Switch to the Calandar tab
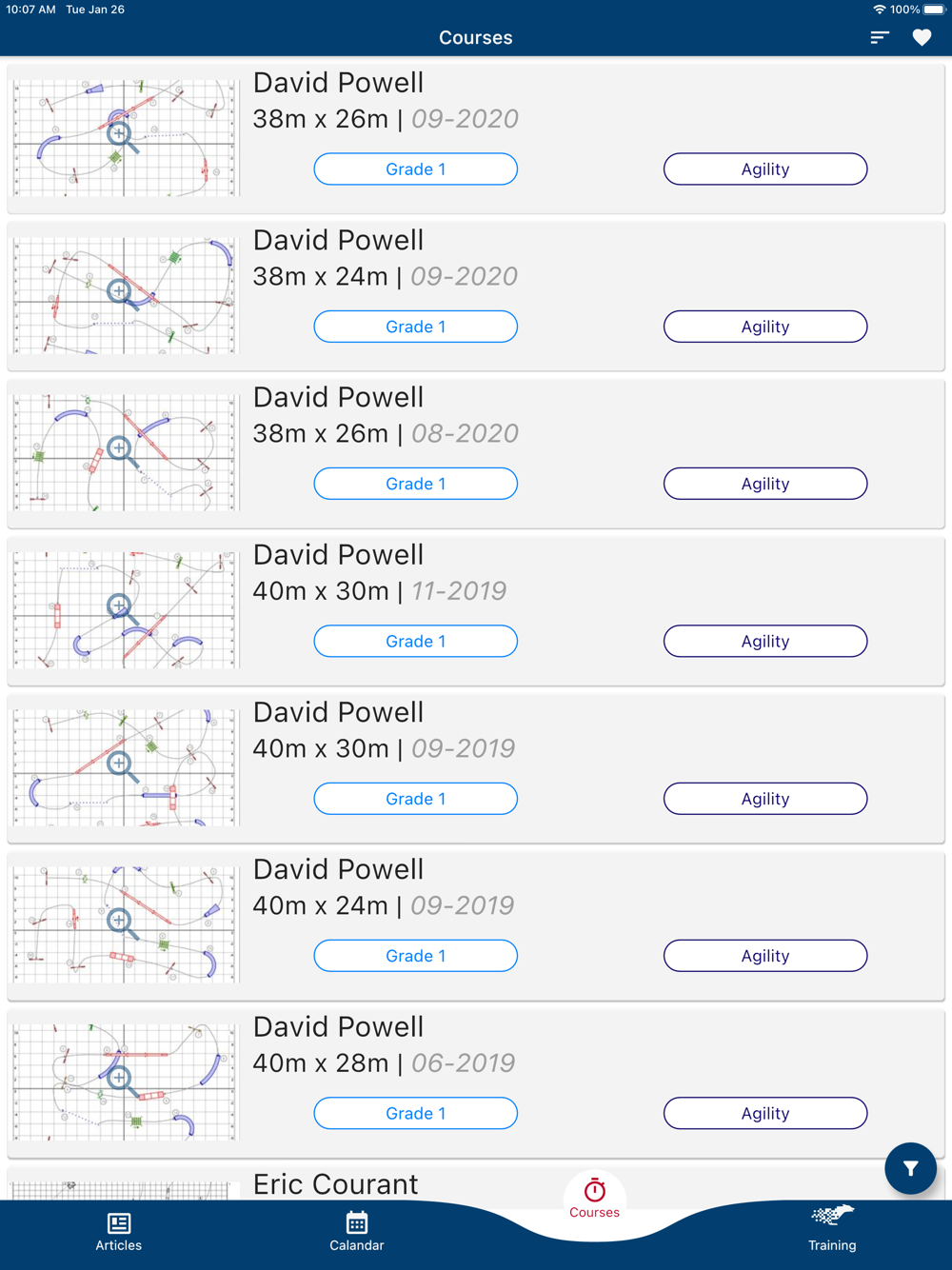 pyautogui.click(x=357, y=1231)
